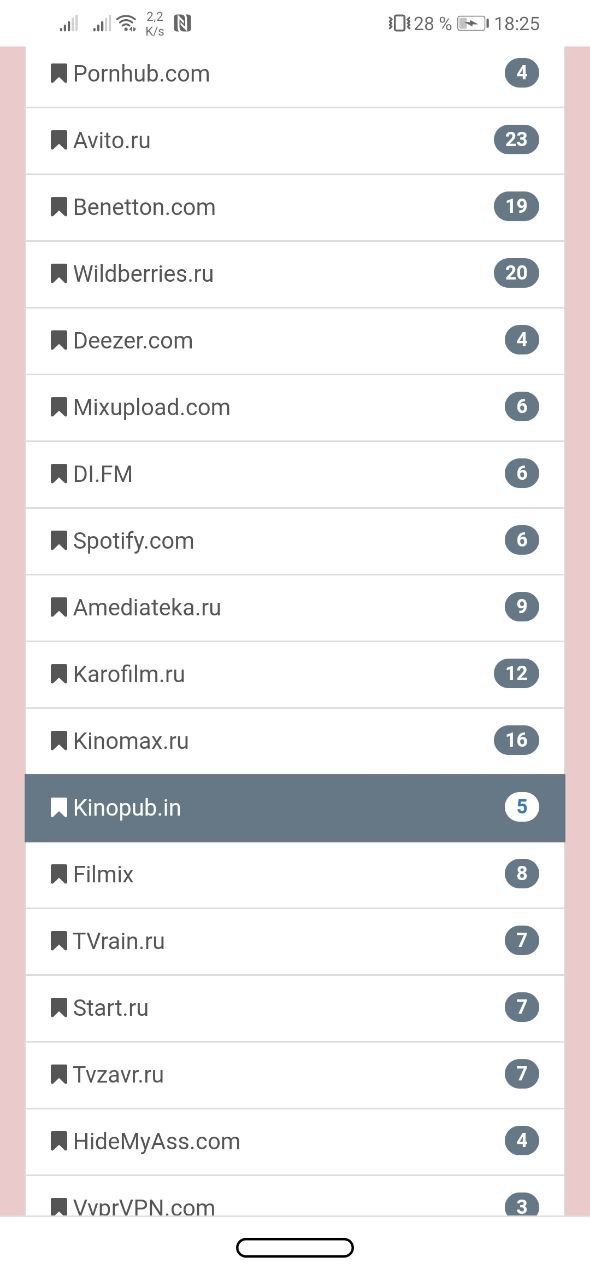Image resolution: width=590 pixels, height=1280 pixels.
Task: Click the bookmark icon on the highlighted Kinopub.in row
Action: point(59,807)
